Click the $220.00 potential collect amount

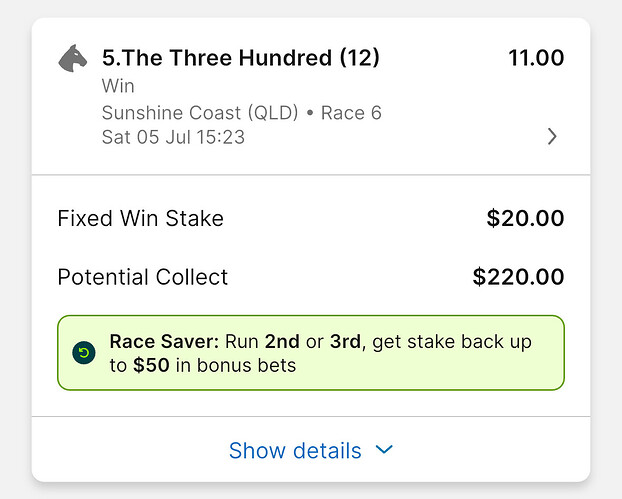[x=518, y=277]
